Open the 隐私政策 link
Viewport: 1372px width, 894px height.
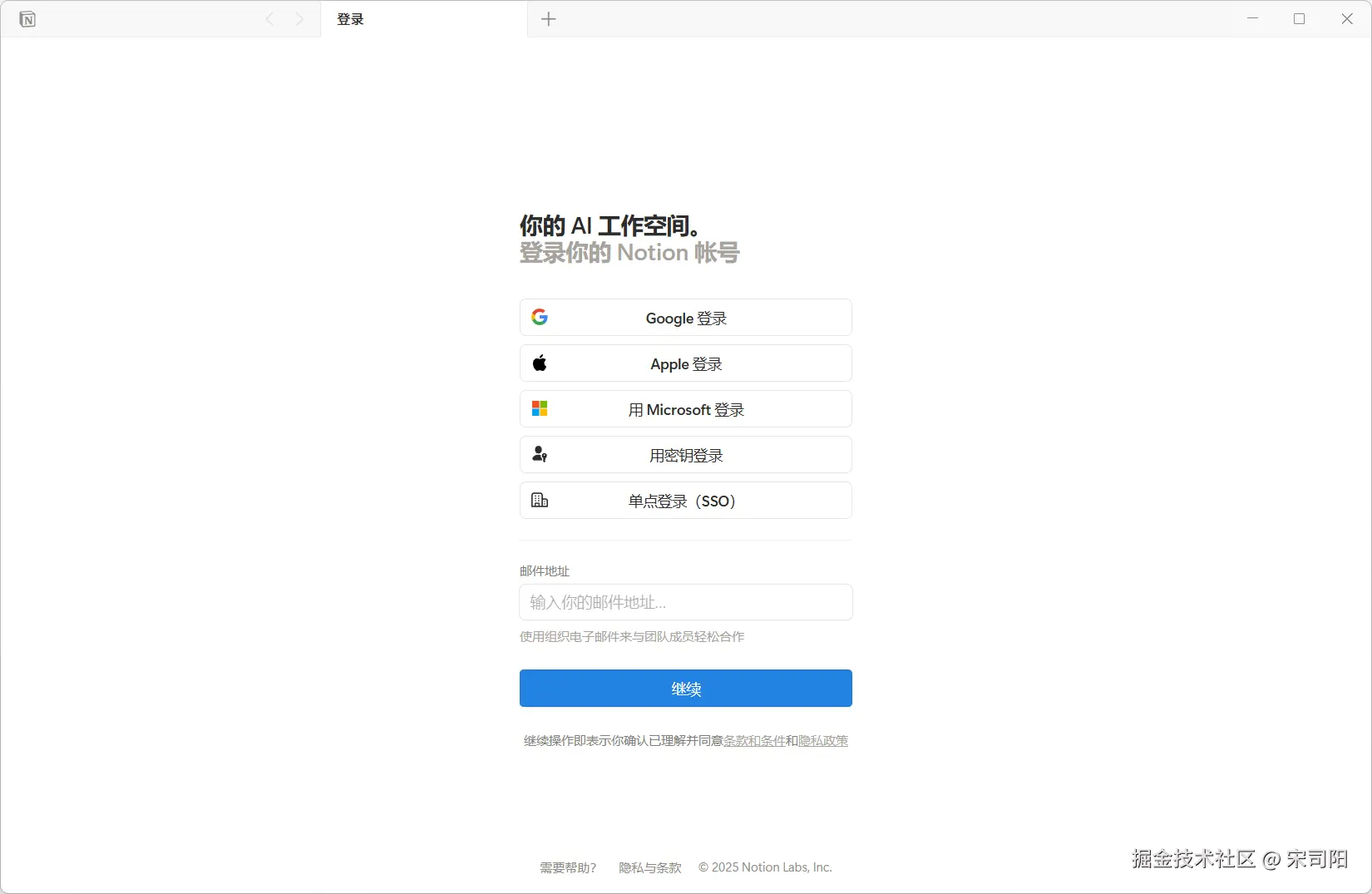823,741
